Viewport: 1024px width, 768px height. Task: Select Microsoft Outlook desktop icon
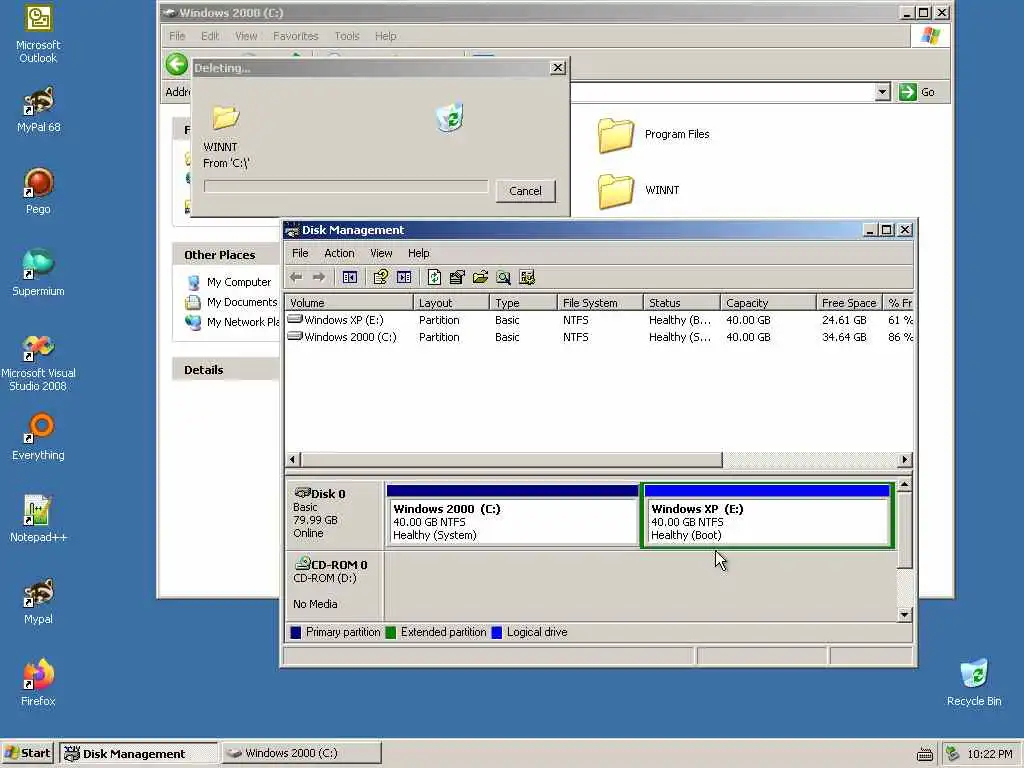coord(38,34)
